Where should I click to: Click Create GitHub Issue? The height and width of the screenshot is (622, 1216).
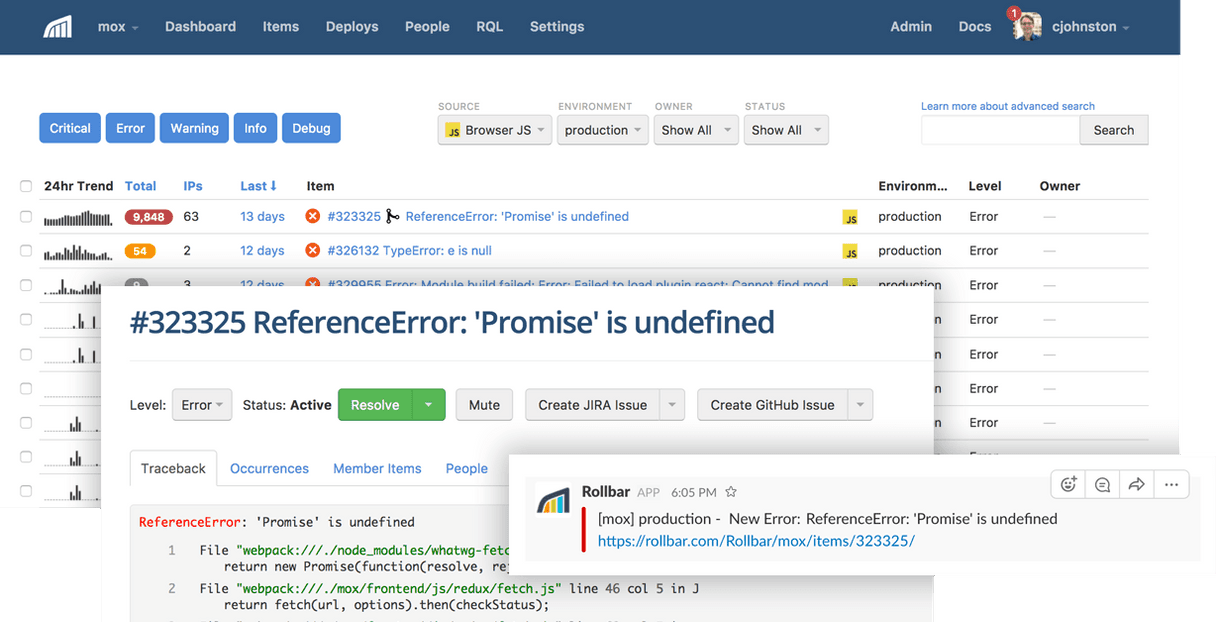tap(772, 405)
